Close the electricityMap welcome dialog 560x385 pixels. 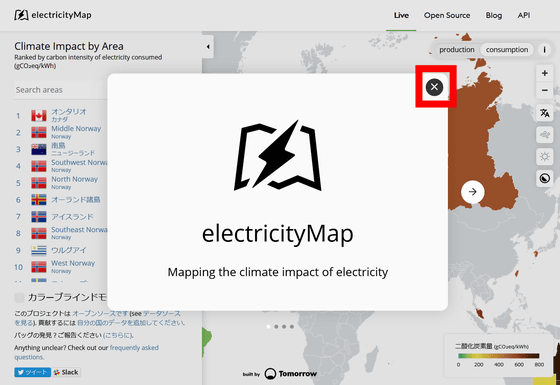click(434, 87)
